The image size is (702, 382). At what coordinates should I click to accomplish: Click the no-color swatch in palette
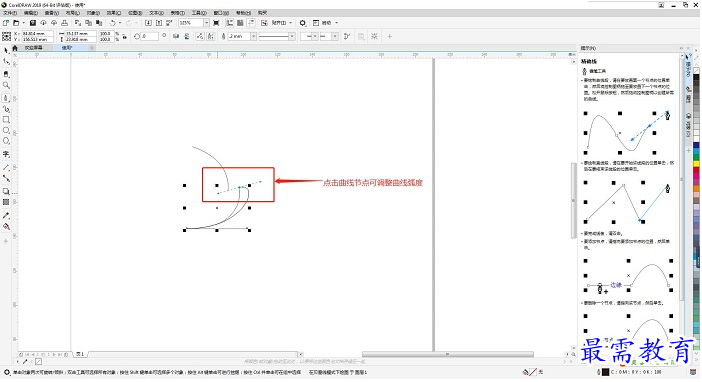pyautogui.click(x=697, y=70)
